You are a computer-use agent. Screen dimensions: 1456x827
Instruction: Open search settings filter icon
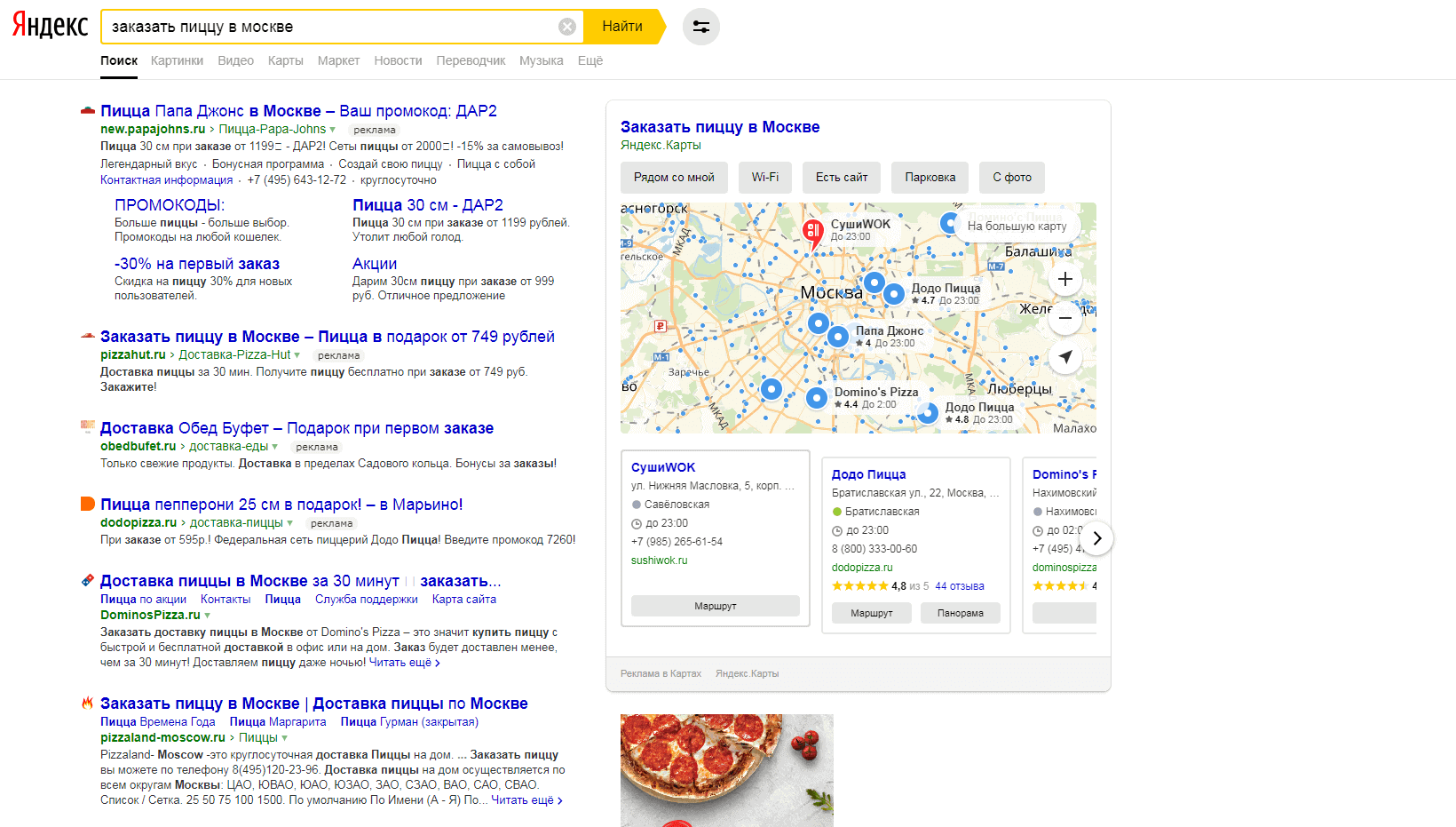pyautogui.click(x=701, y=27)
